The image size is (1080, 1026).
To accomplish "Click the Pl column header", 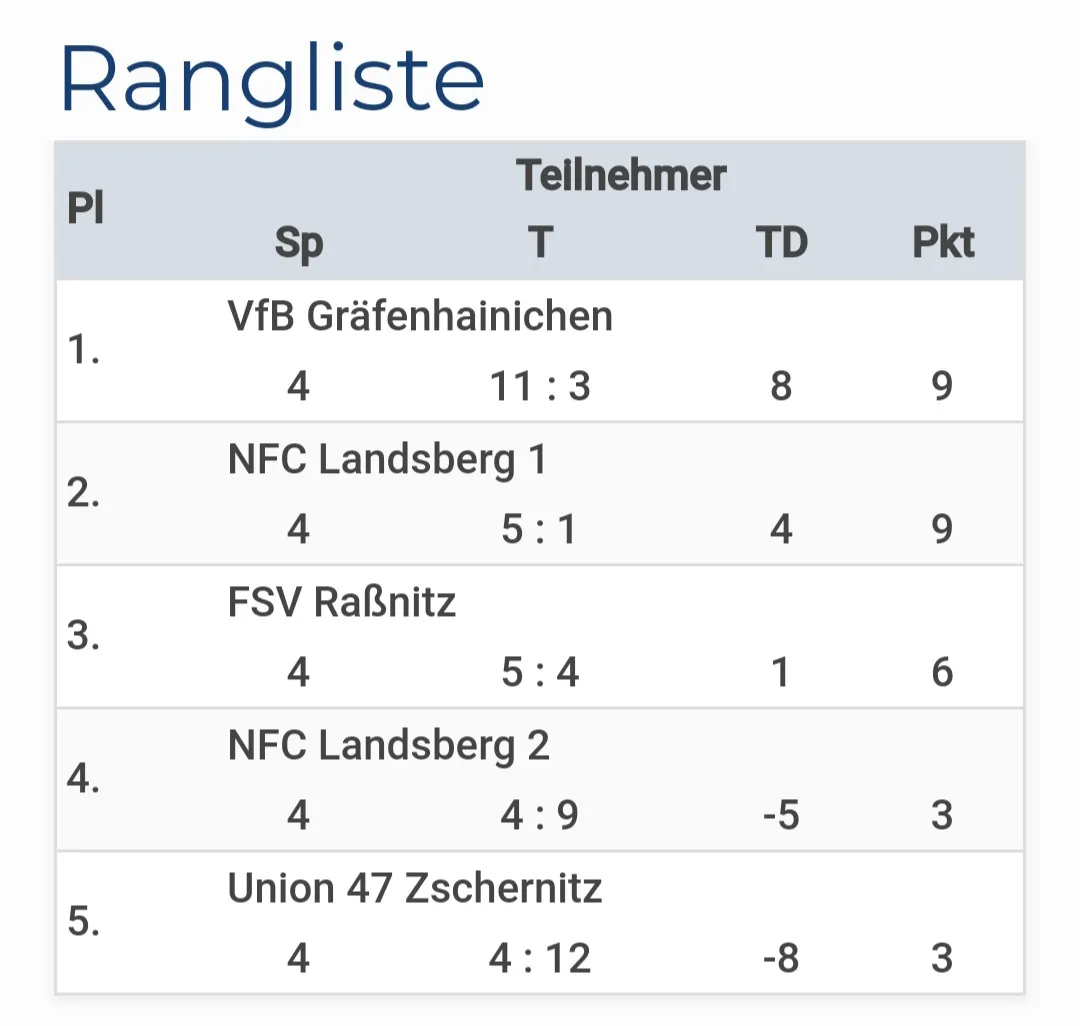I will click(85, 207).
